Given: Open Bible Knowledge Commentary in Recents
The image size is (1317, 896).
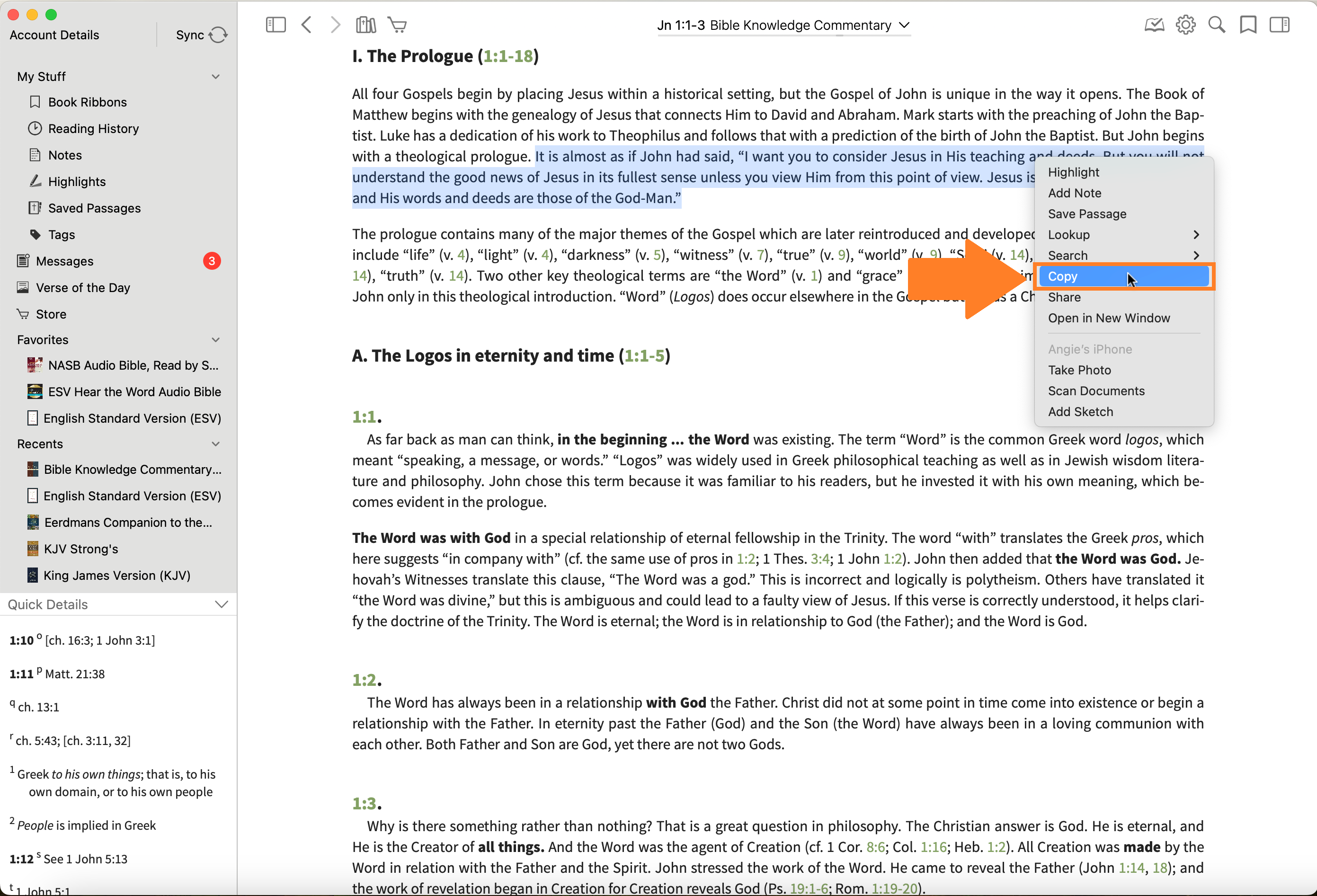Looking at the screenshot, I should point(132,470).
